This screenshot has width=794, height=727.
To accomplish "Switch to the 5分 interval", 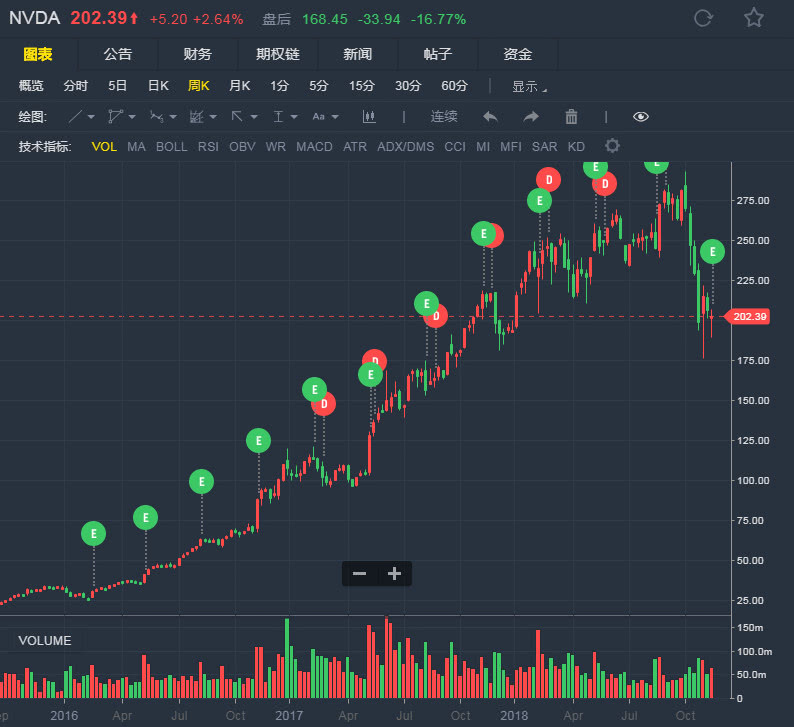I will (319, 86).
